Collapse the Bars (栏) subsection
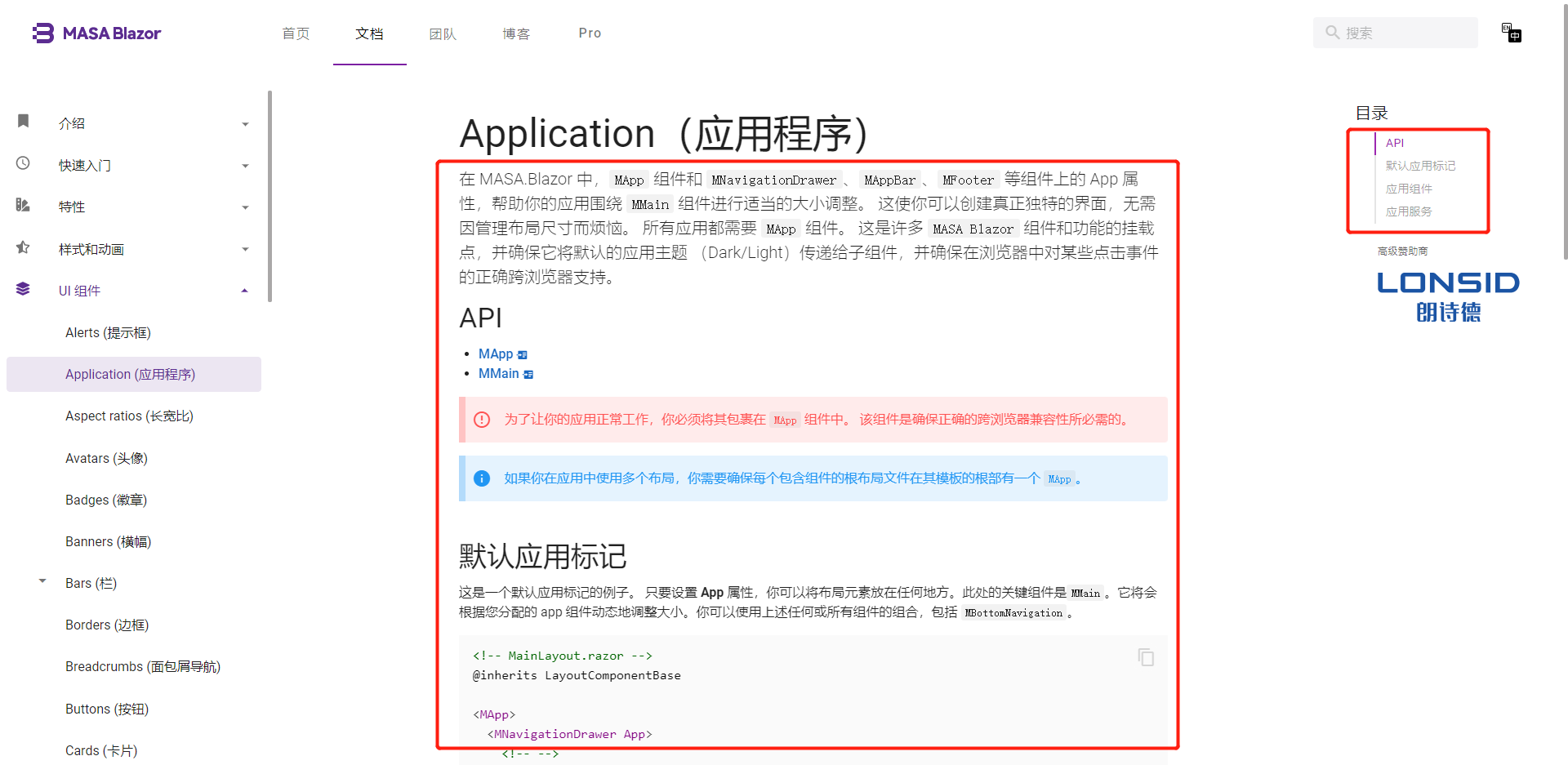This screenshot has width=1568, height=765. pos(42,580)
